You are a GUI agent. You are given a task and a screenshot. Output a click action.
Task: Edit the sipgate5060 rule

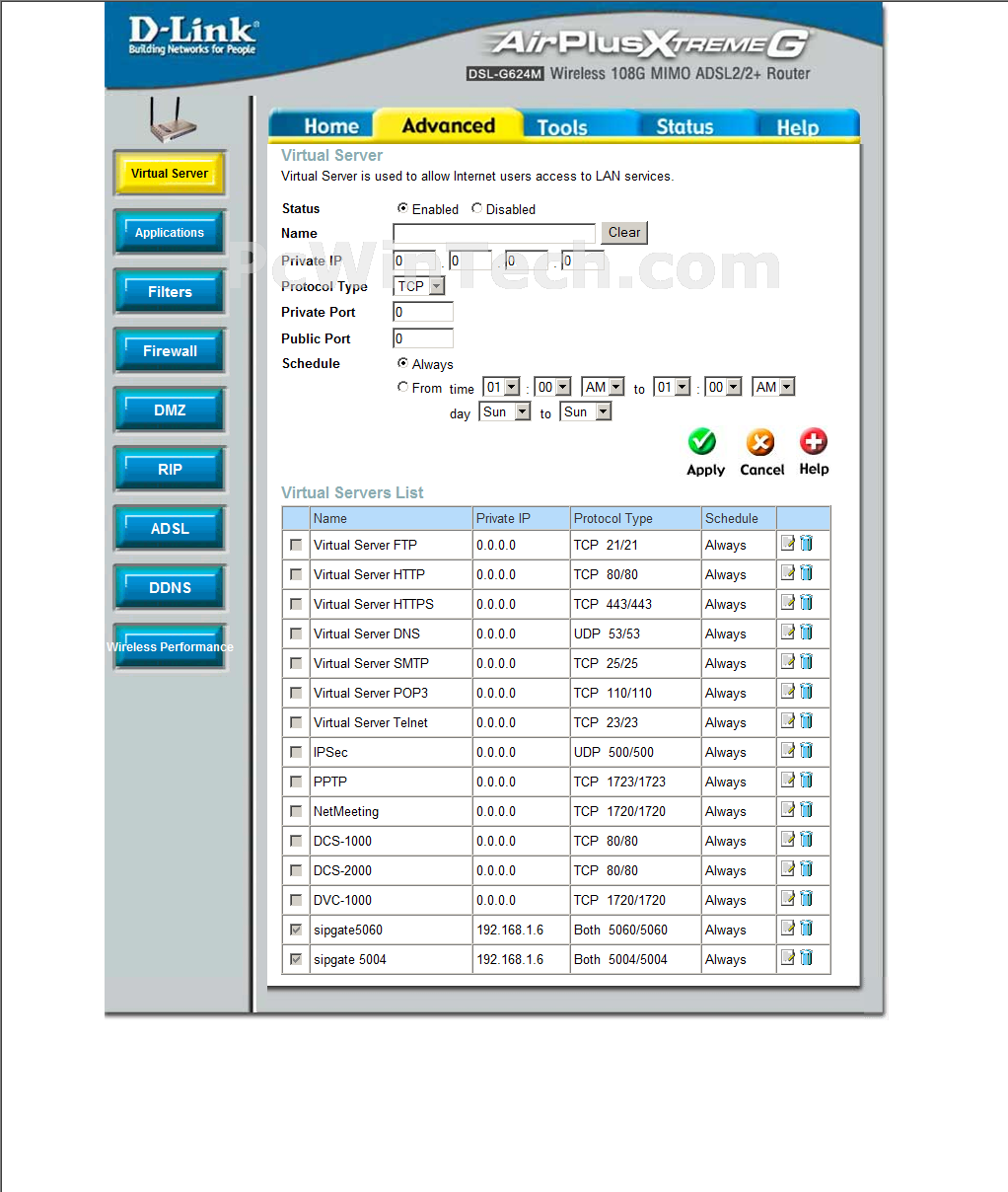pos(788,929)
